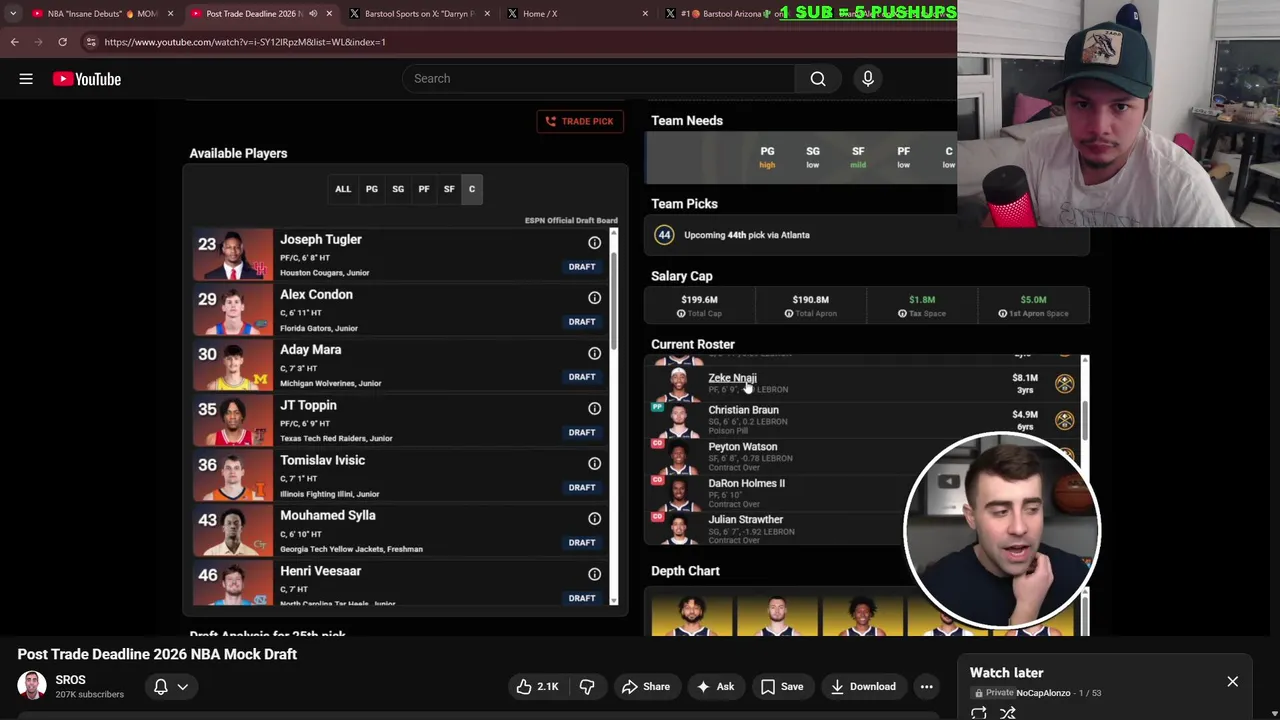Mute the Post Trade Deadline tab audio
The height and width of the screenshot is (720, 1280).
[313, 14]
